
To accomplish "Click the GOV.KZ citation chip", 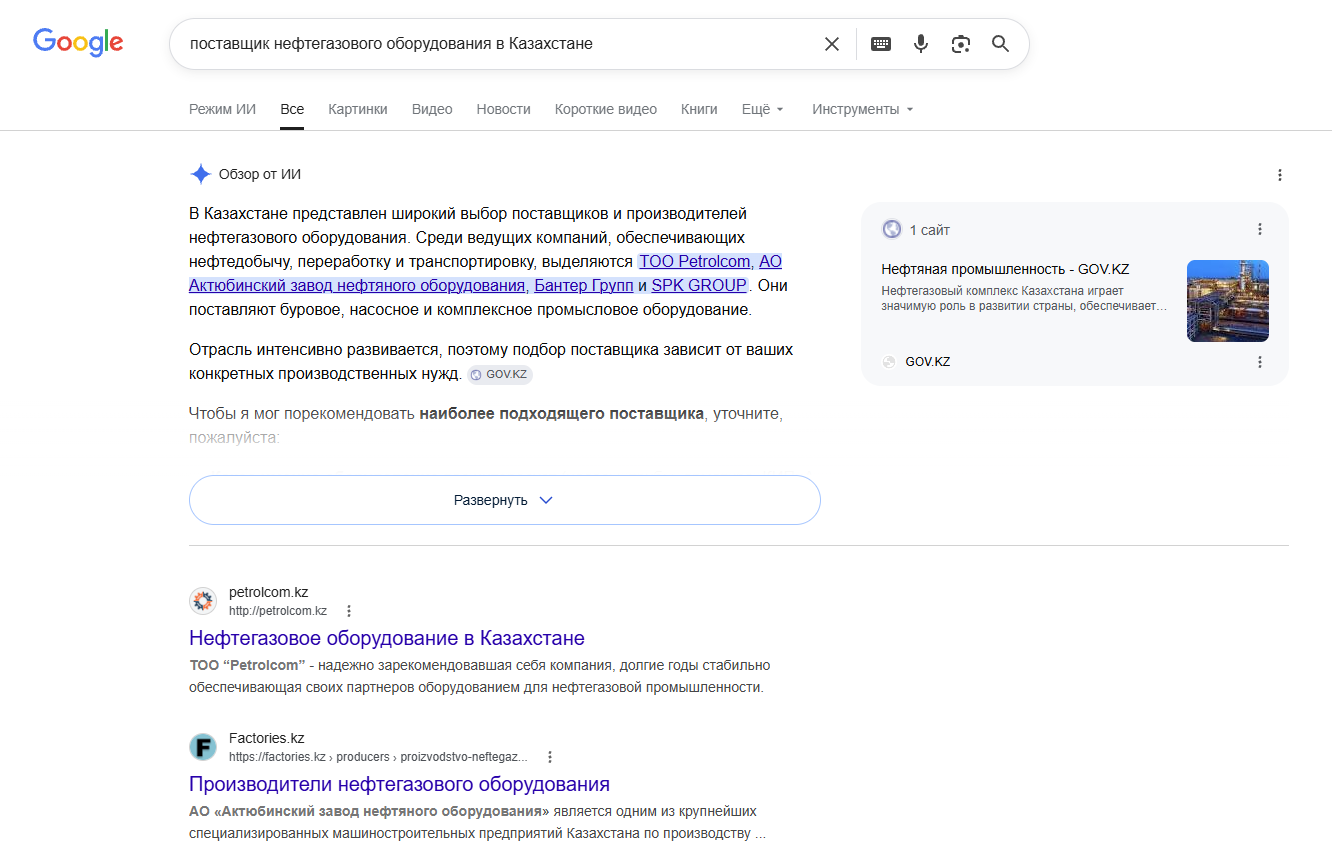I will (x=500, y=375).
